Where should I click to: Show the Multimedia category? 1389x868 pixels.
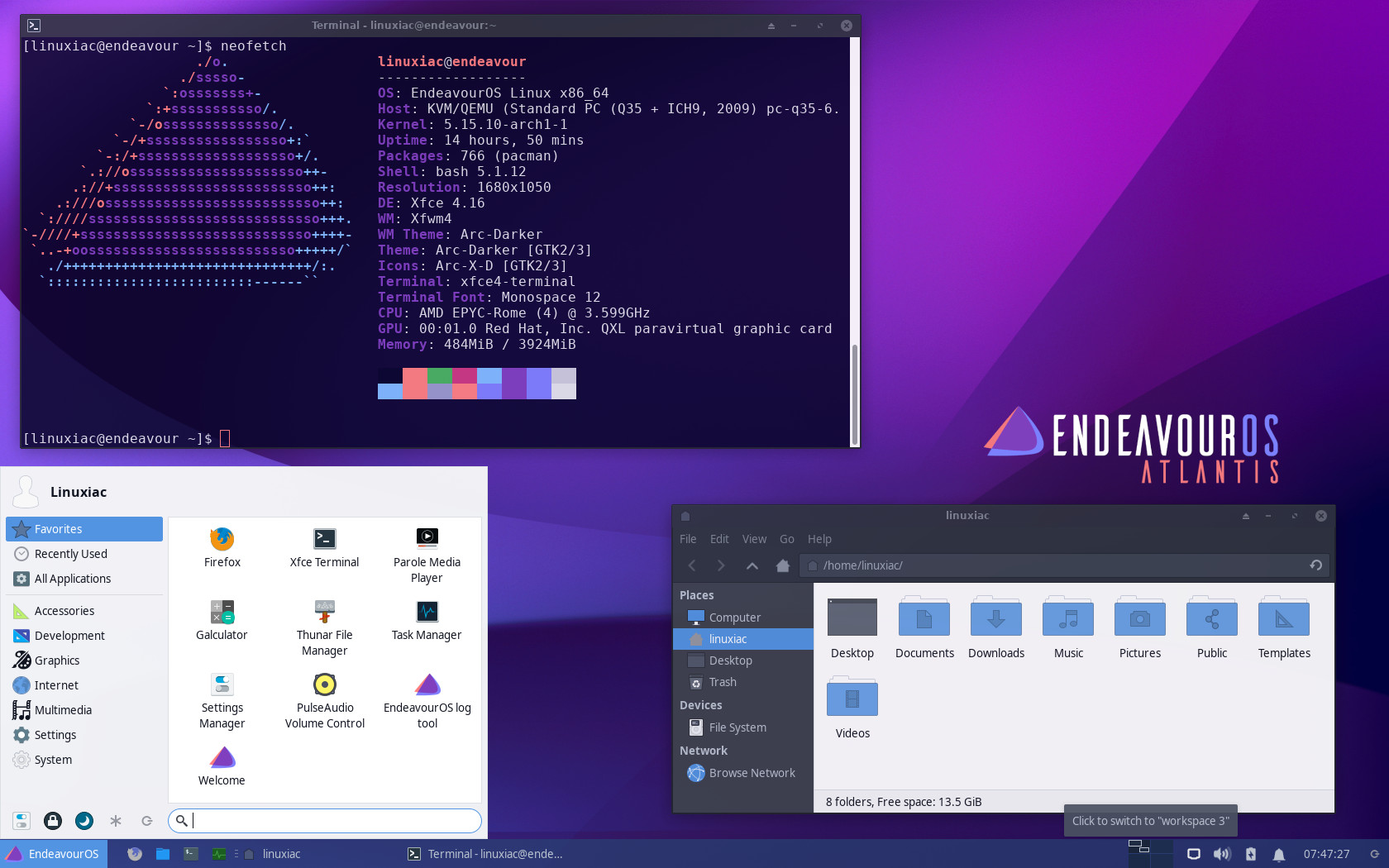pyautogui.click(x=84, y=710)
